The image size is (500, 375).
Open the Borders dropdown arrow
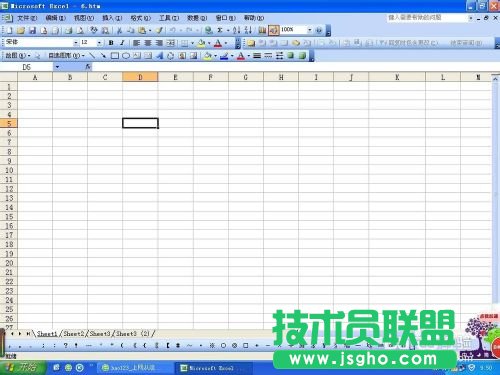click(192, 43)
